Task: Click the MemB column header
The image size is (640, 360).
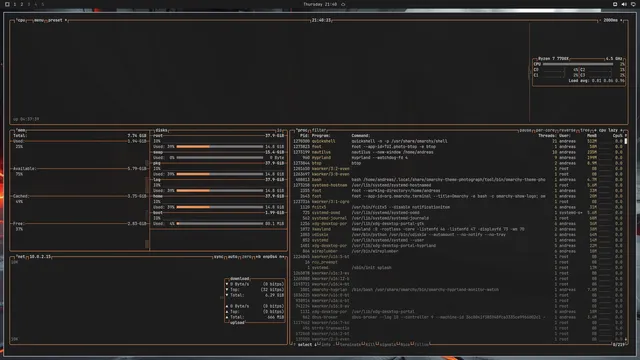Action: click(x=592, y=136)
